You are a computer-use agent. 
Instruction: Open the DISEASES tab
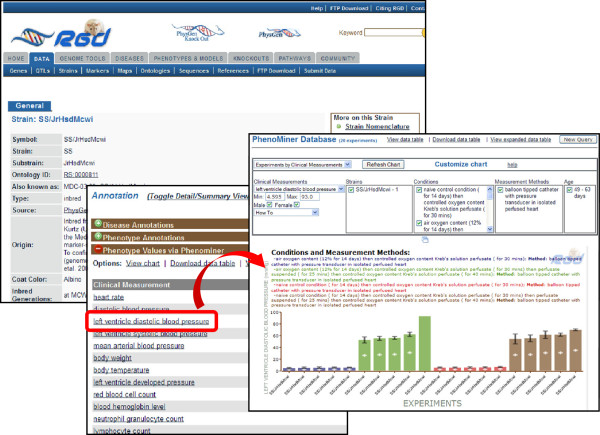(x=129, y=58)
